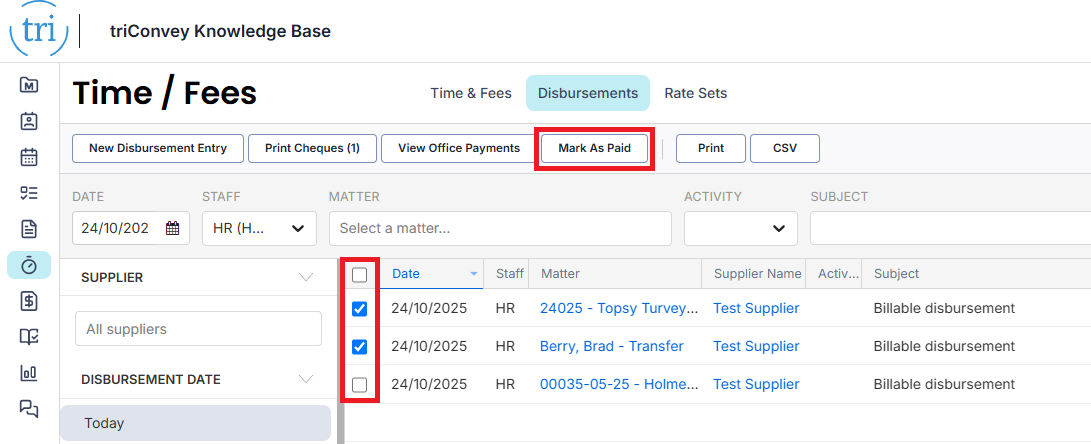The image size is (1091, 444).
Task: Open the Billing dollar icon in sidebar
Action: (x=29, y=300)
